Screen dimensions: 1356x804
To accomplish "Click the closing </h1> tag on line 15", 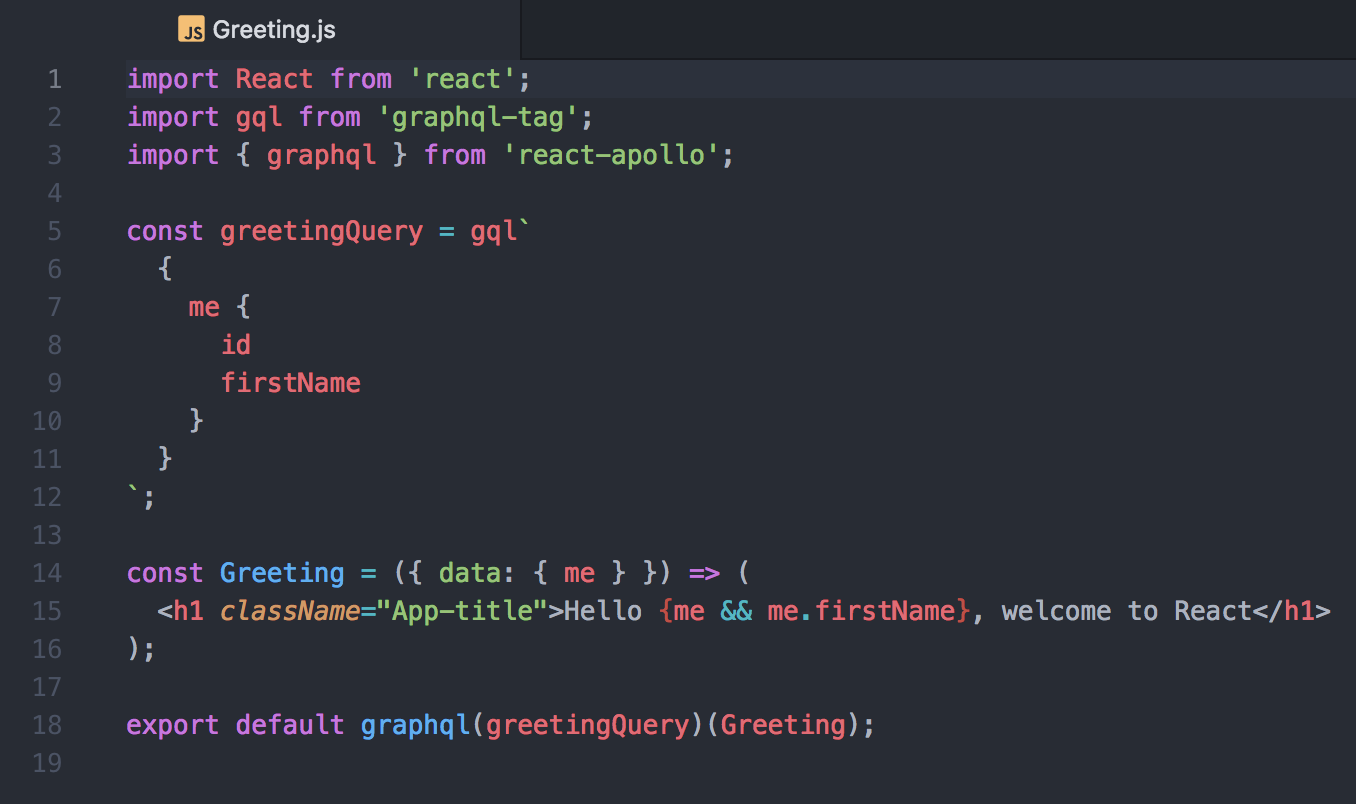I will point(1291,611).
